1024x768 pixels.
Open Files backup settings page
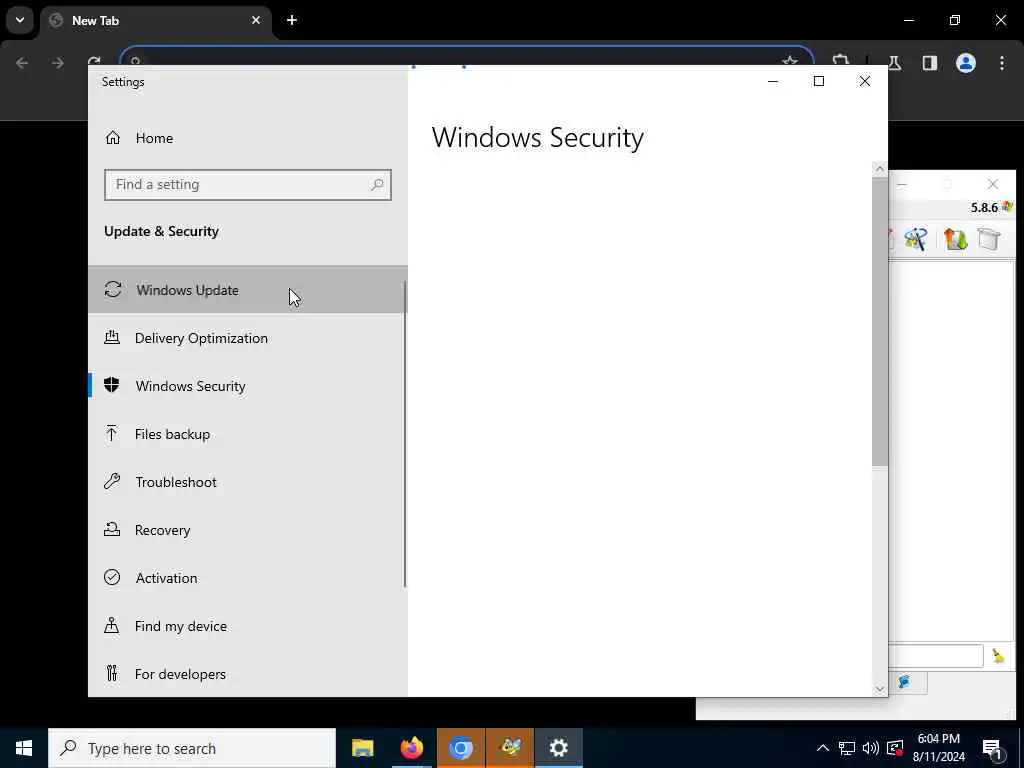point(248,434)
